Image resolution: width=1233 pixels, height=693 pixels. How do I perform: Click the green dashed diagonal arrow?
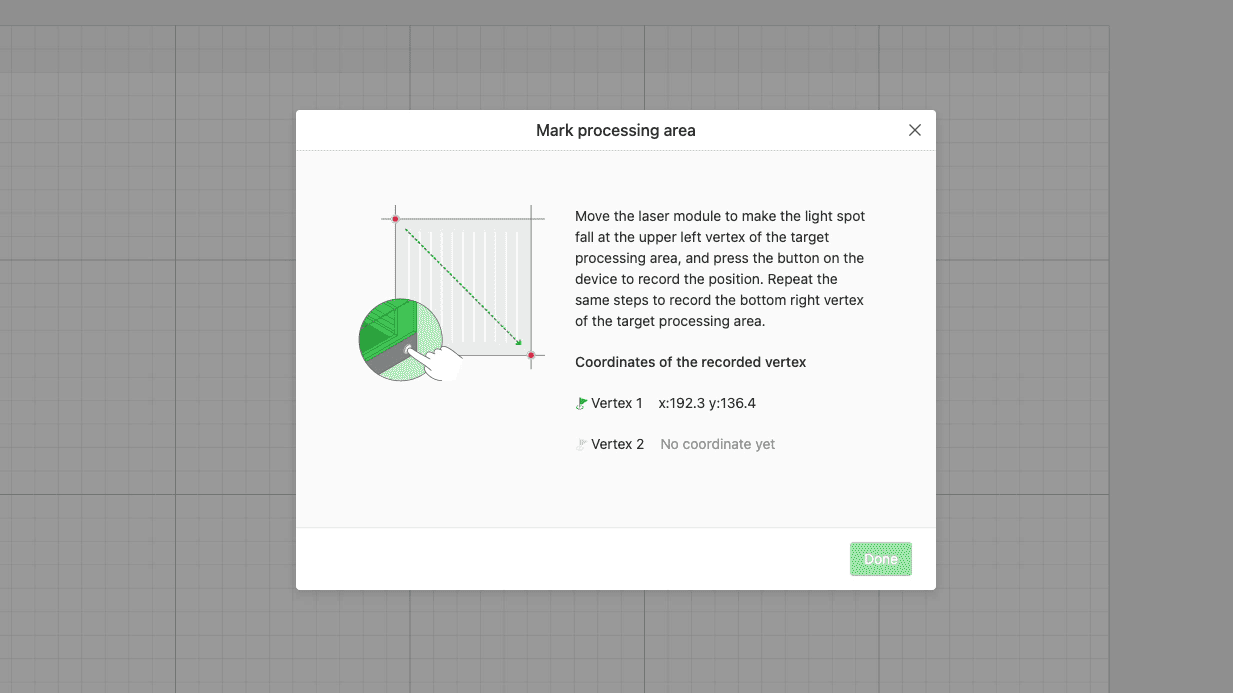[462, 286]
